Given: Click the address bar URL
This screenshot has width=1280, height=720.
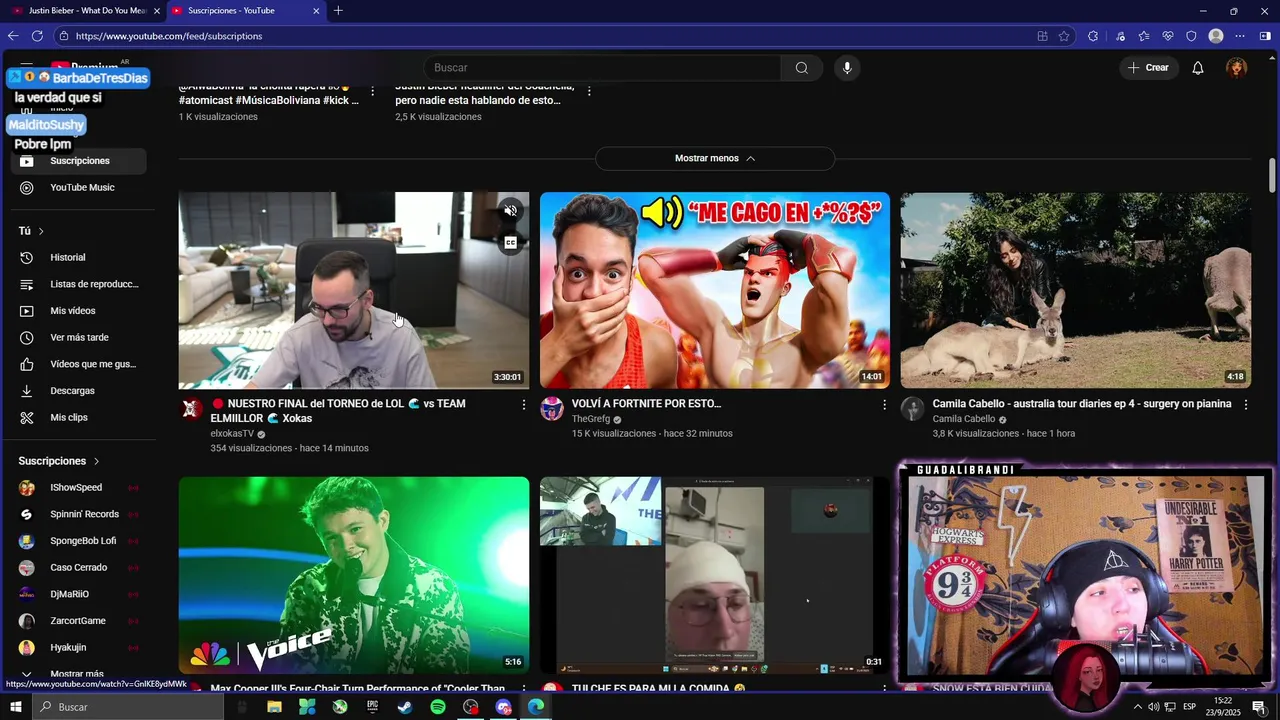Looking at the screenshot, I should click(169, 36).
